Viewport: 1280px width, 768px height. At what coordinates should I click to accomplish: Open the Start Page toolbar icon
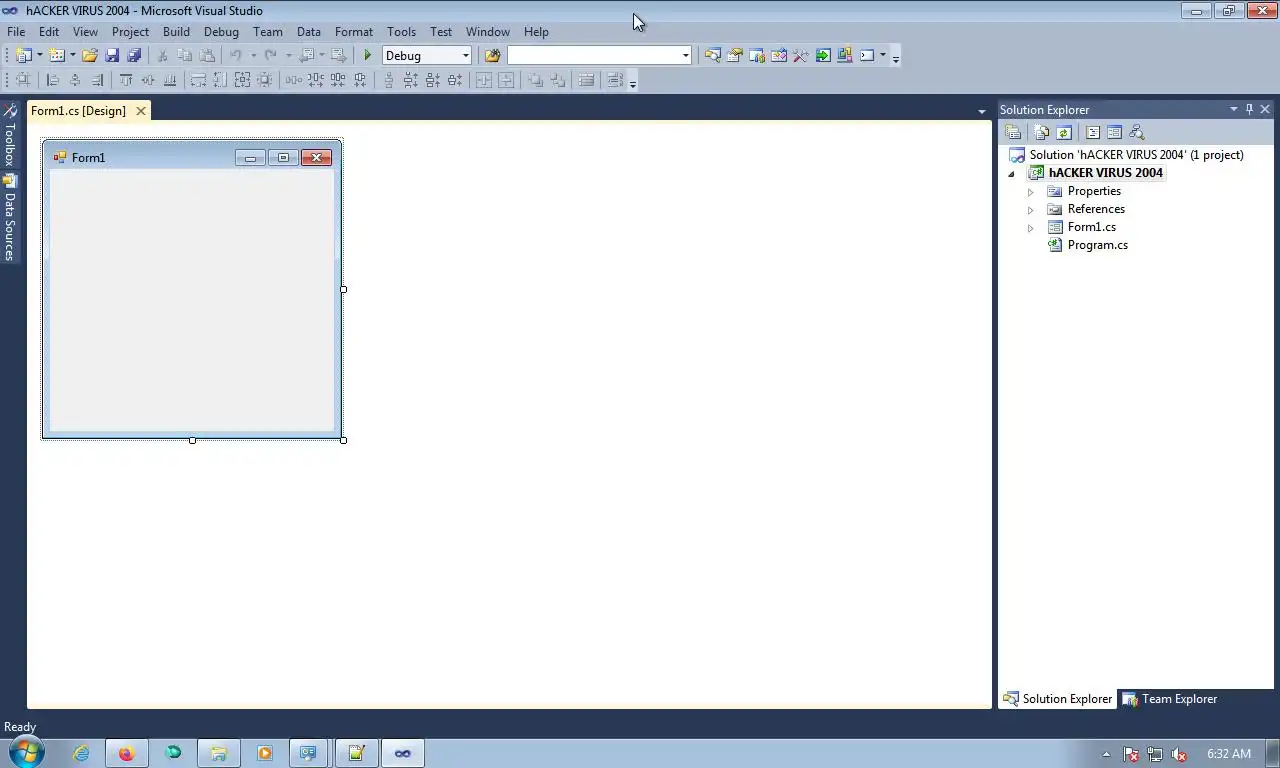point(822,56)
